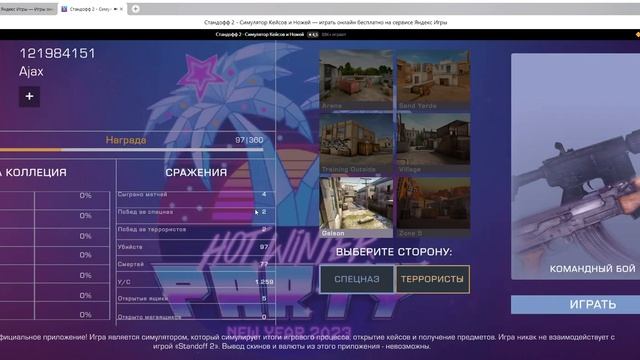Select the Стандофф 2 browser tab
This screenshot has height=360, width=640.
tap(92, 9)
